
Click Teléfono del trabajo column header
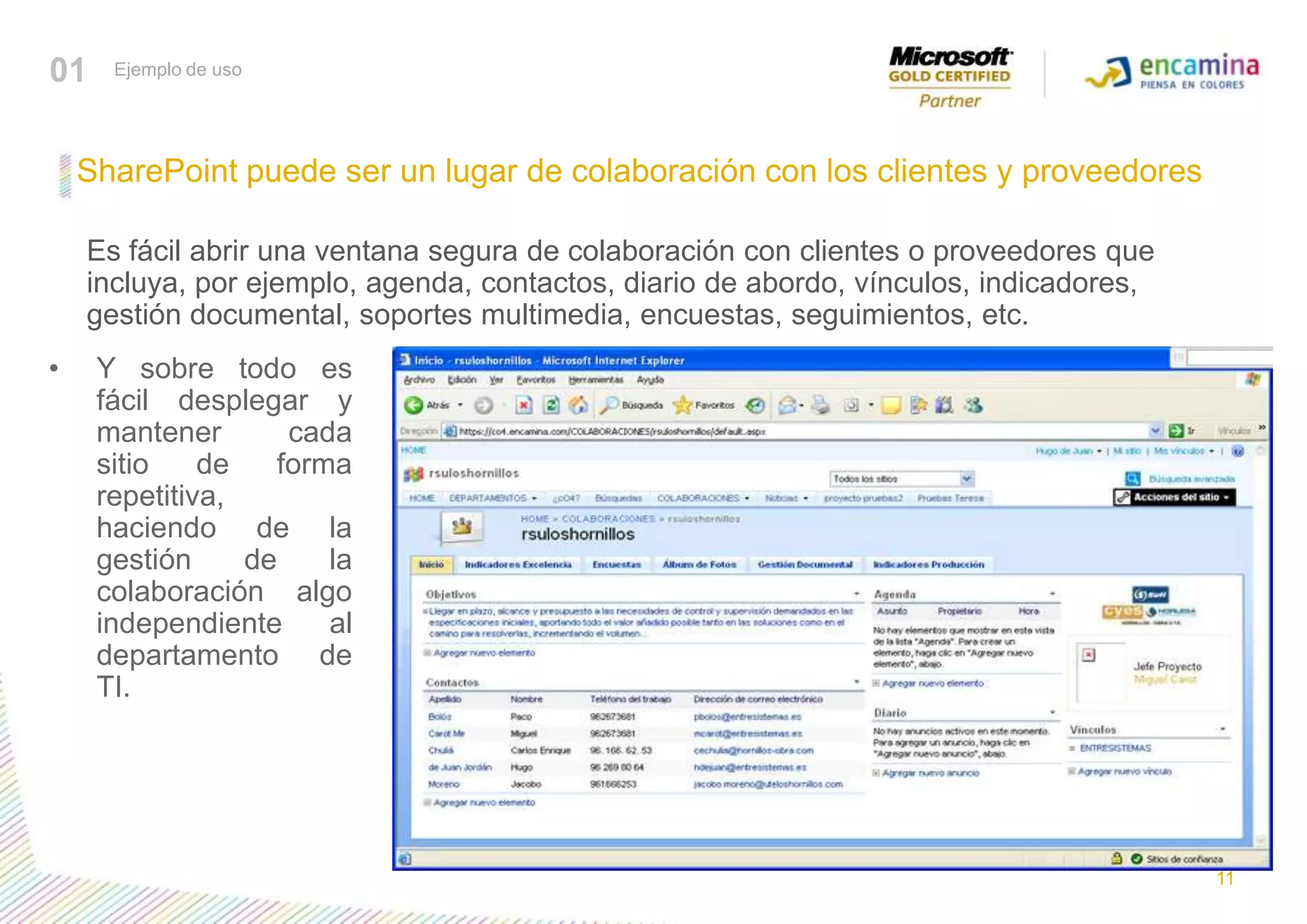pyautogui.click(x=631, y=699)
